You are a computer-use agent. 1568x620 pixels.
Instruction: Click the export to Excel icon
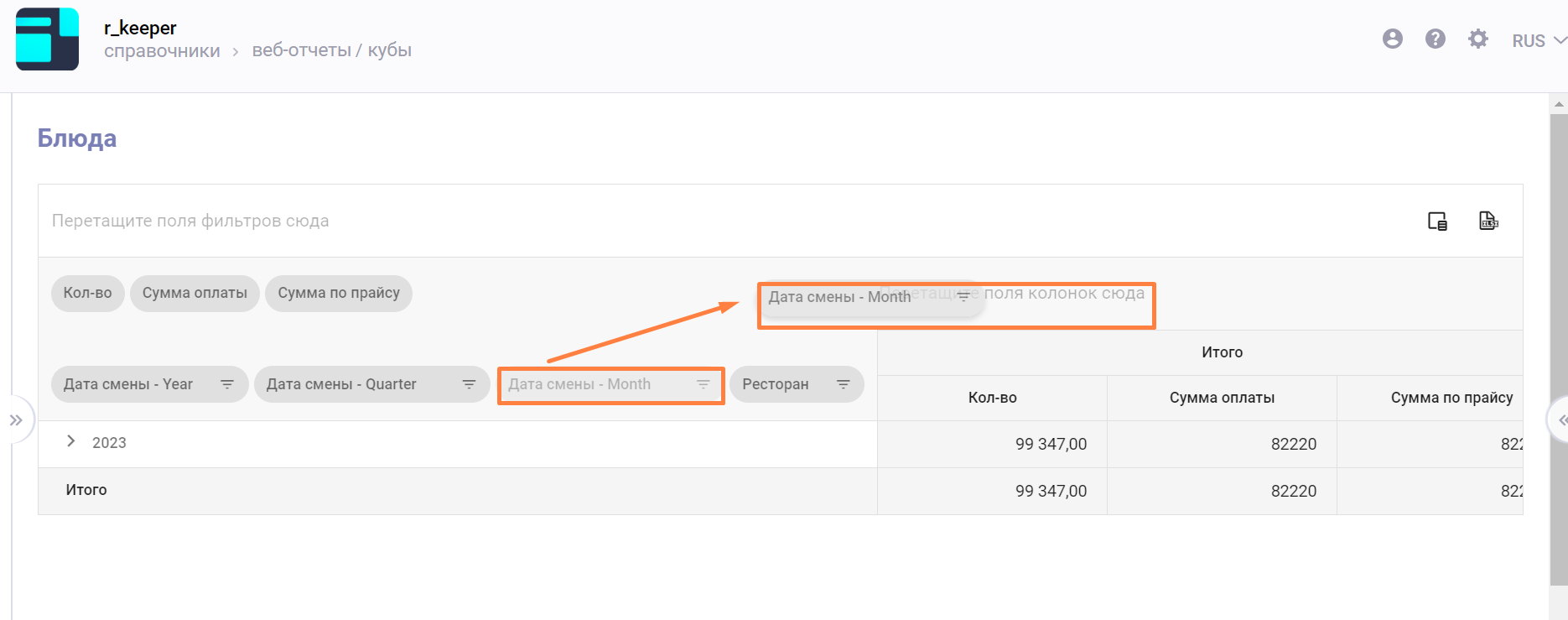click(x=1488, y=221)
